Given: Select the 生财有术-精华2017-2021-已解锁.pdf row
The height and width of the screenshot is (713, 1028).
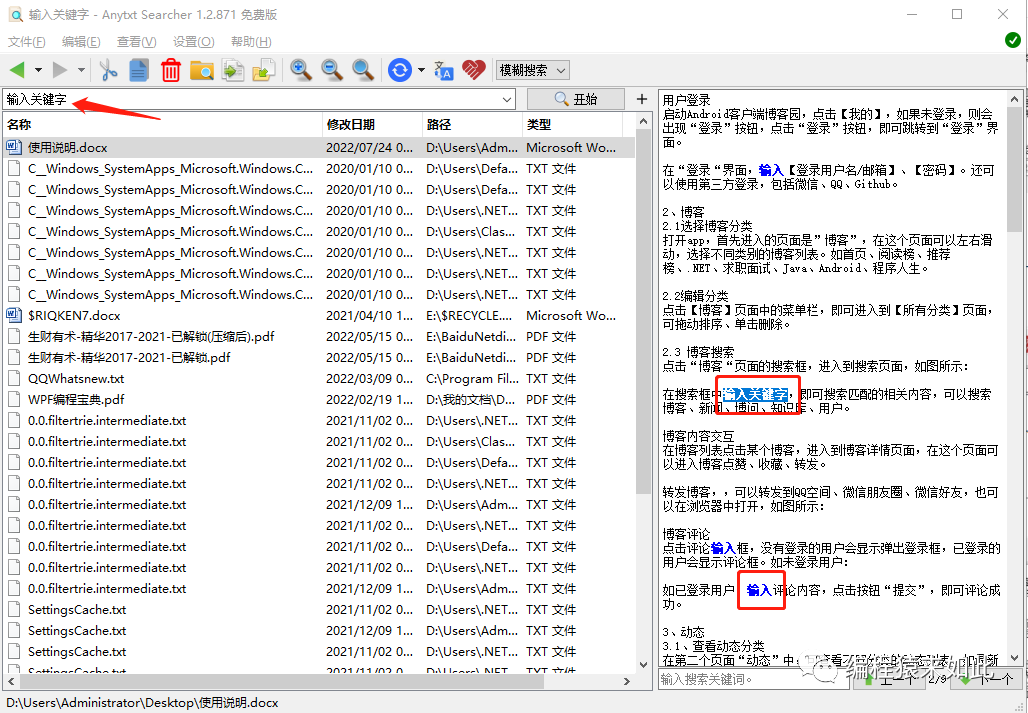Looking at the screenshot, I should tap(319, 357).
